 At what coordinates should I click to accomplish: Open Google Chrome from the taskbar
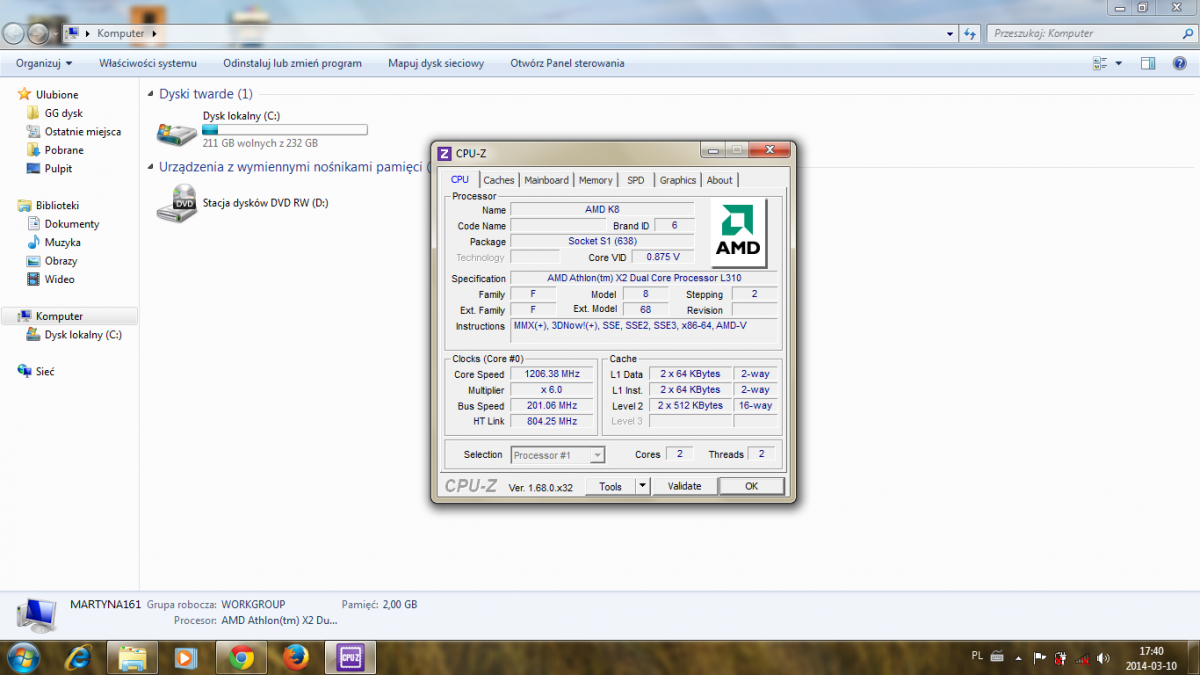(x=241, y=657)
